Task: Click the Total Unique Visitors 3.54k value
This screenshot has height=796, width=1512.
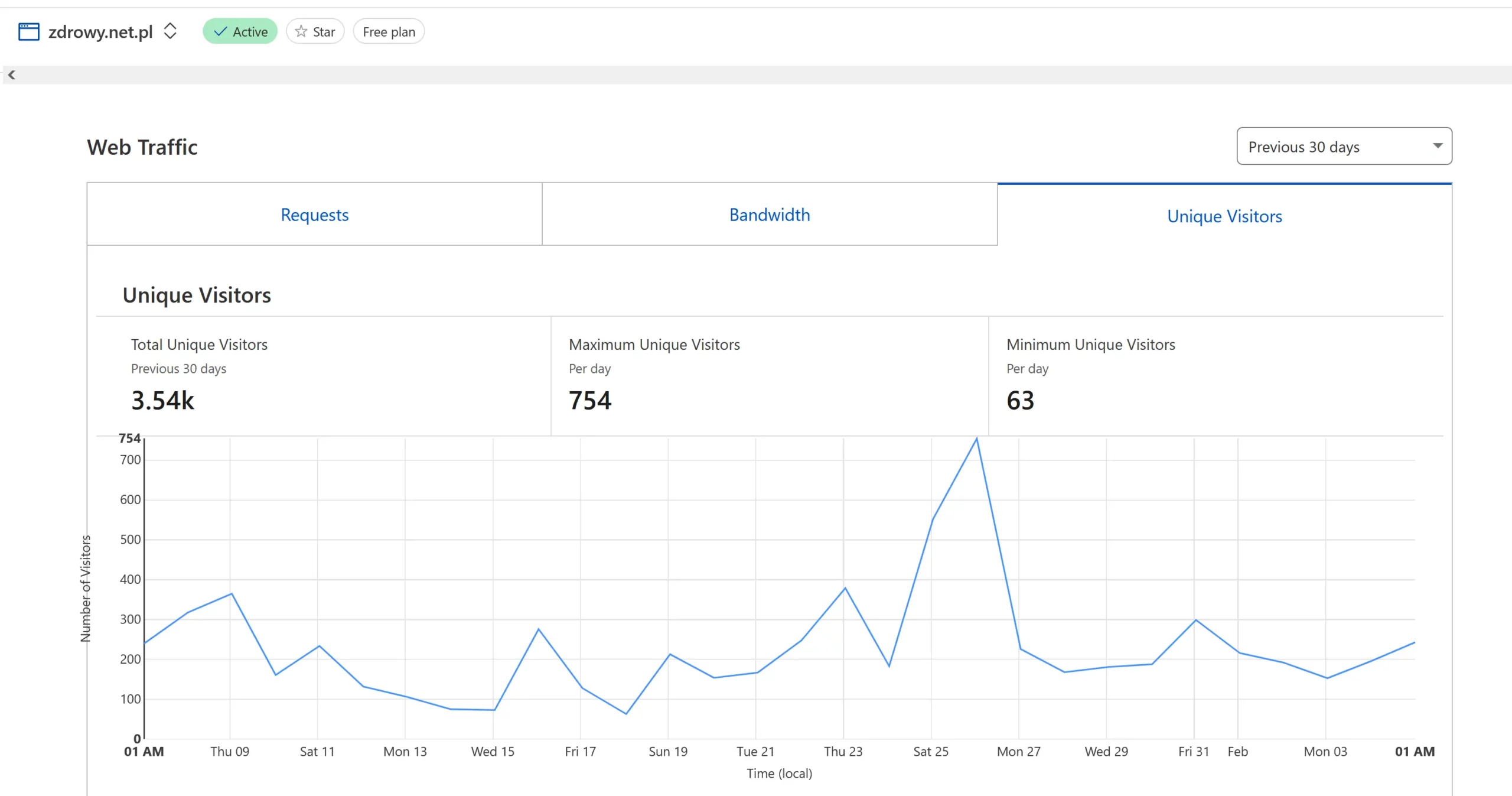Action: click(x=162, y=401)
